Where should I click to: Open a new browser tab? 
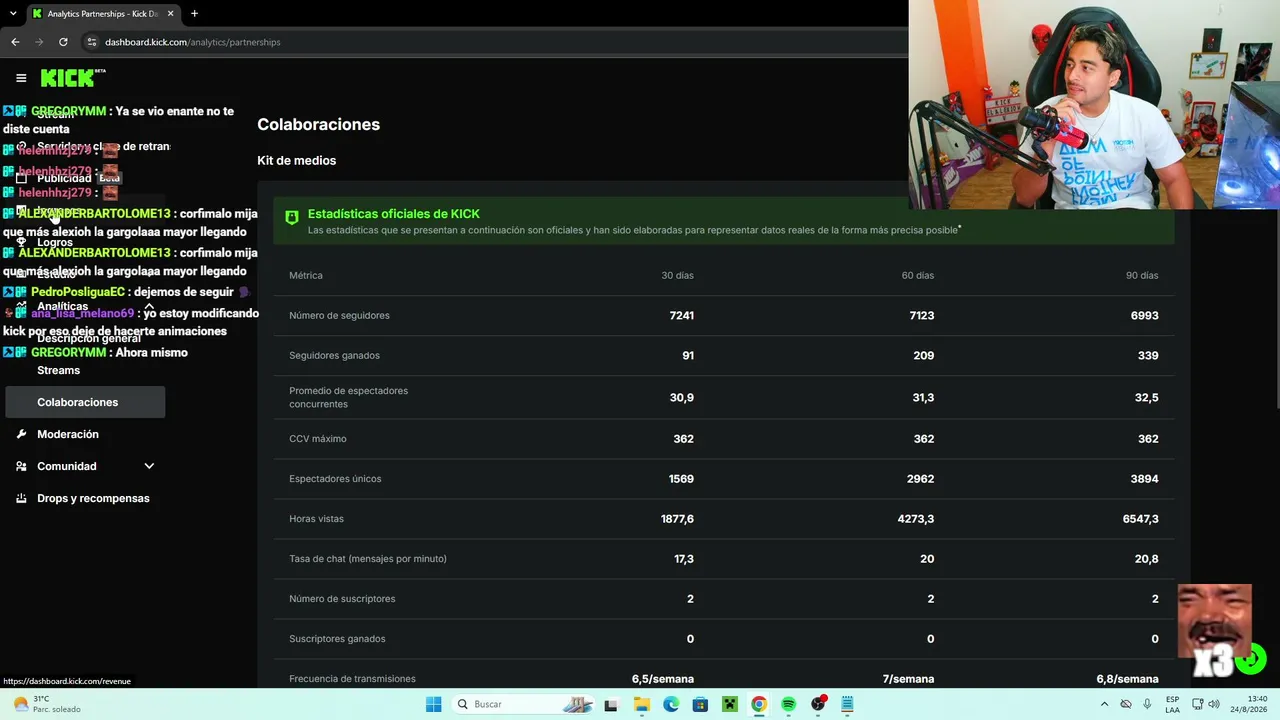(x=194, y=14)
